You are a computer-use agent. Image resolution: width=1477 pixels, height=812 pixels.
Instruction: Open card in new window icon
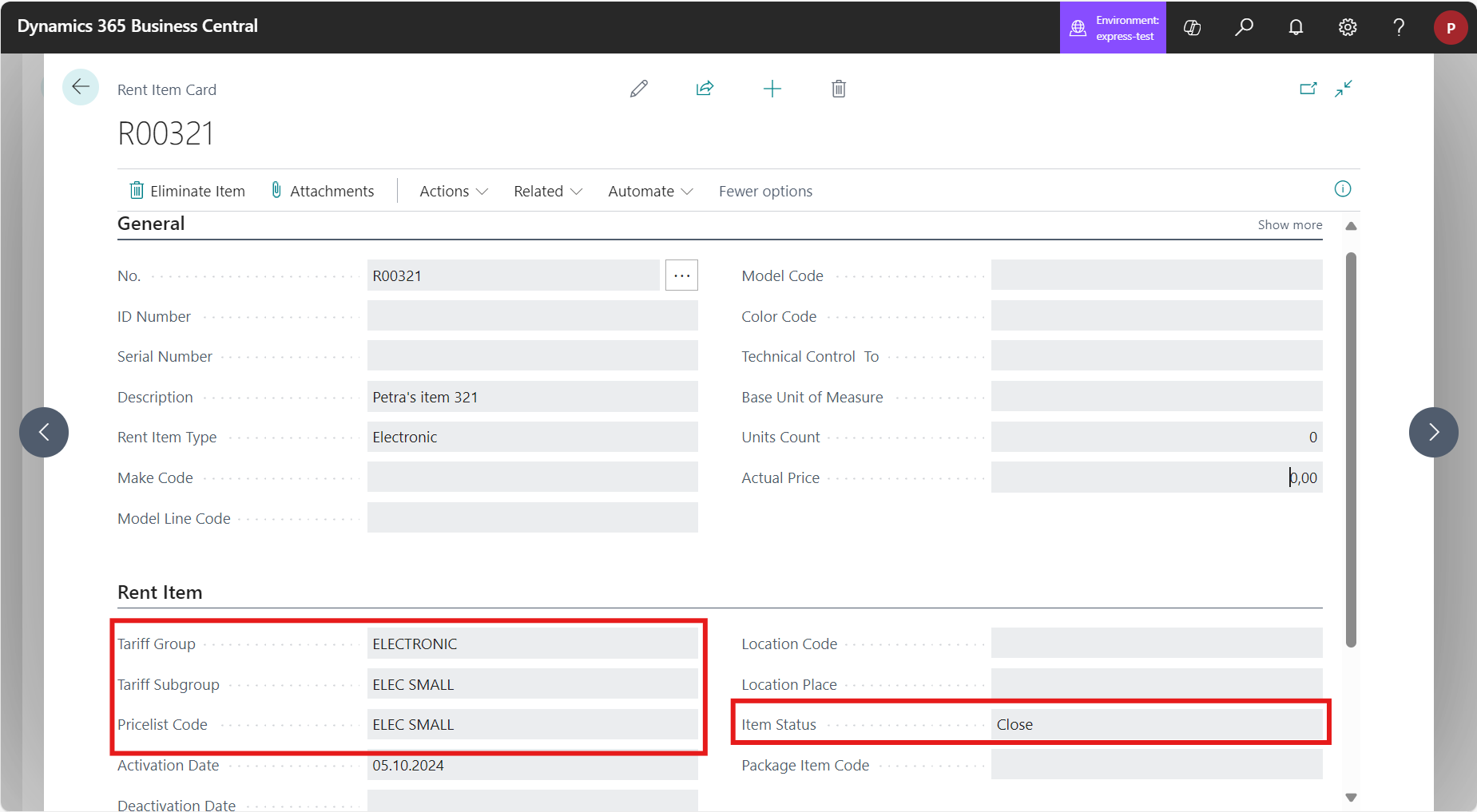click(1308, 89)
